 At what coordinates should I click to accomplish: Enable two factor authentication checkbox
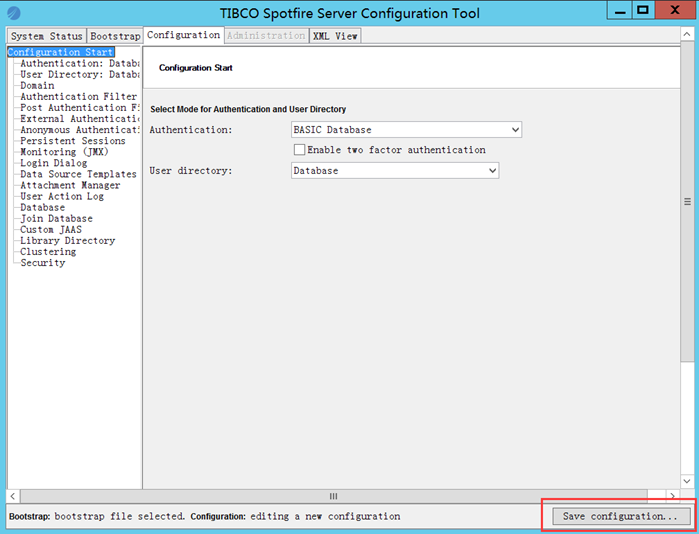(x=299, y=150)
